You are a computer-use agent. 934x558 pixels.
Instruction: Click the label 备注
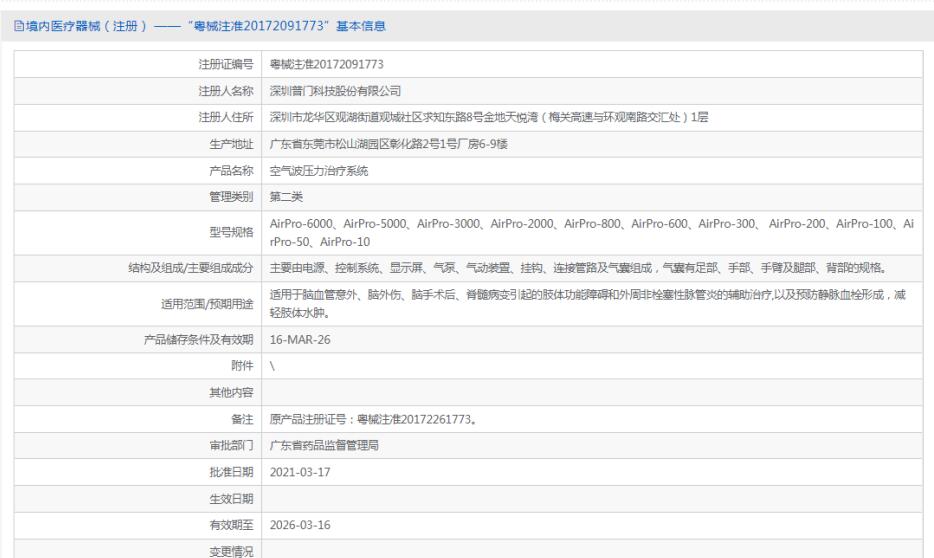point(242,419)
